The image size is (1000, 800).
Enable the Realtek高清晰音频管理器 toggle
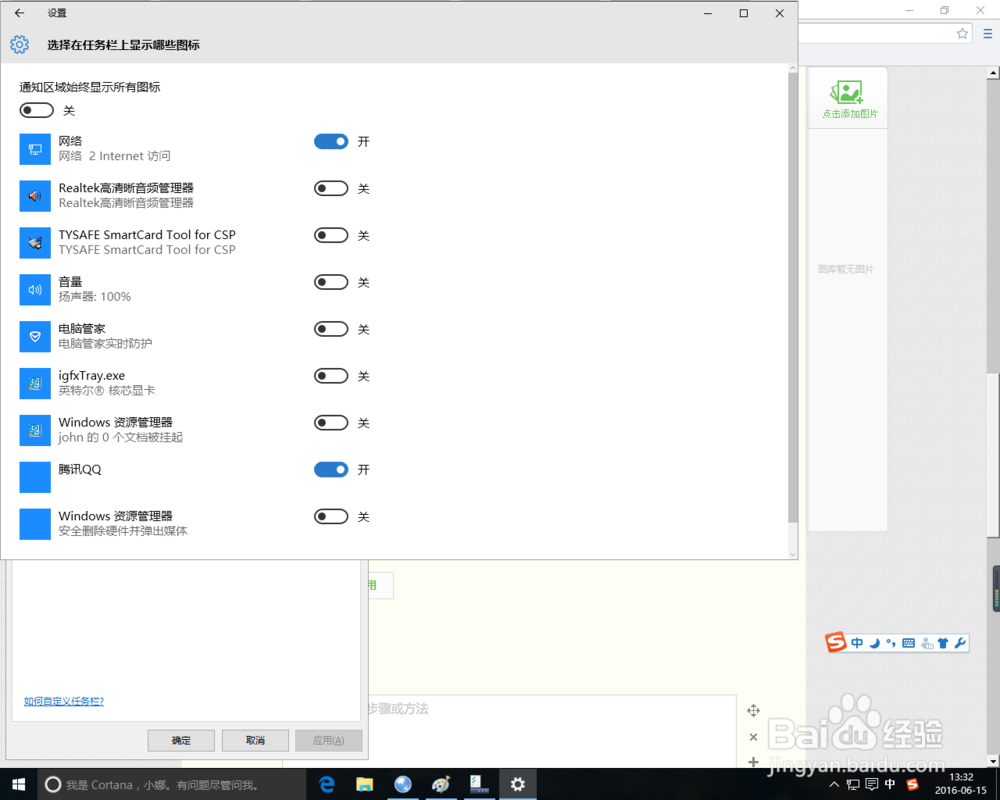pos(331,188)
